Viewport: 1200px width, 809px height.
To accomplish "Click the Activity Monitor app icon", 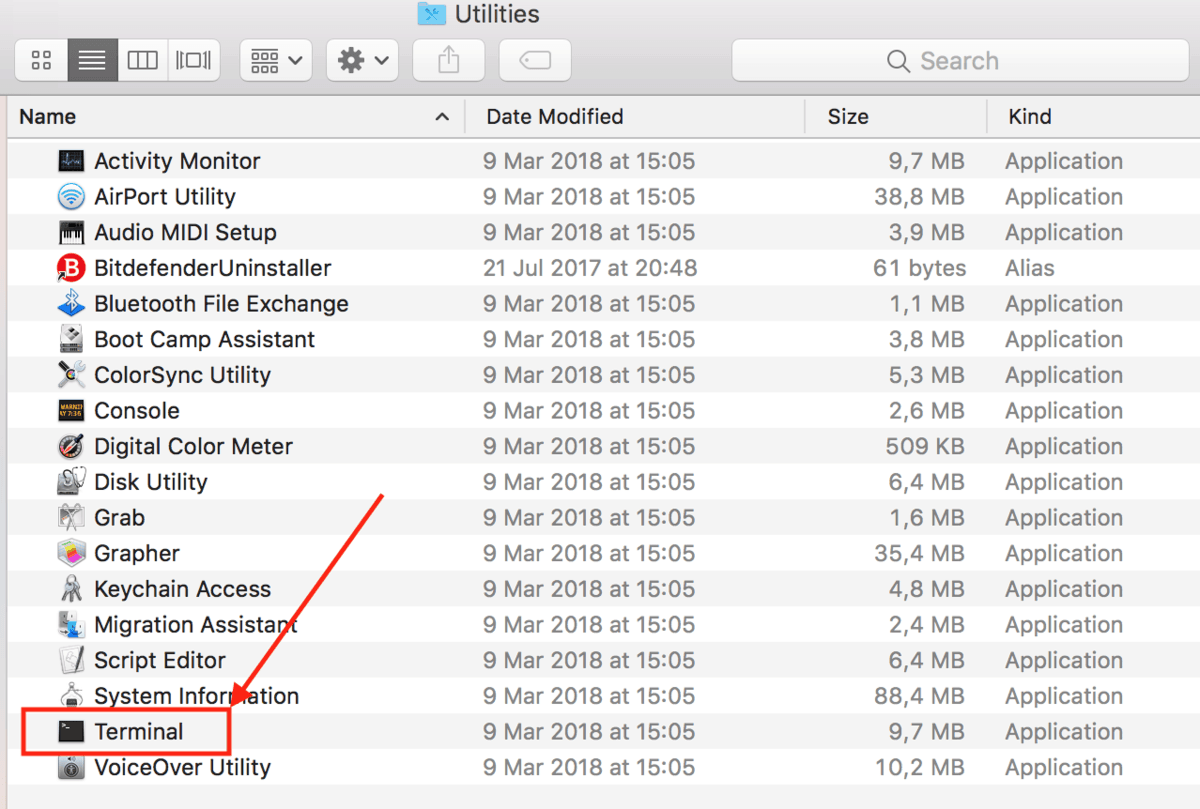I will 72,161.
